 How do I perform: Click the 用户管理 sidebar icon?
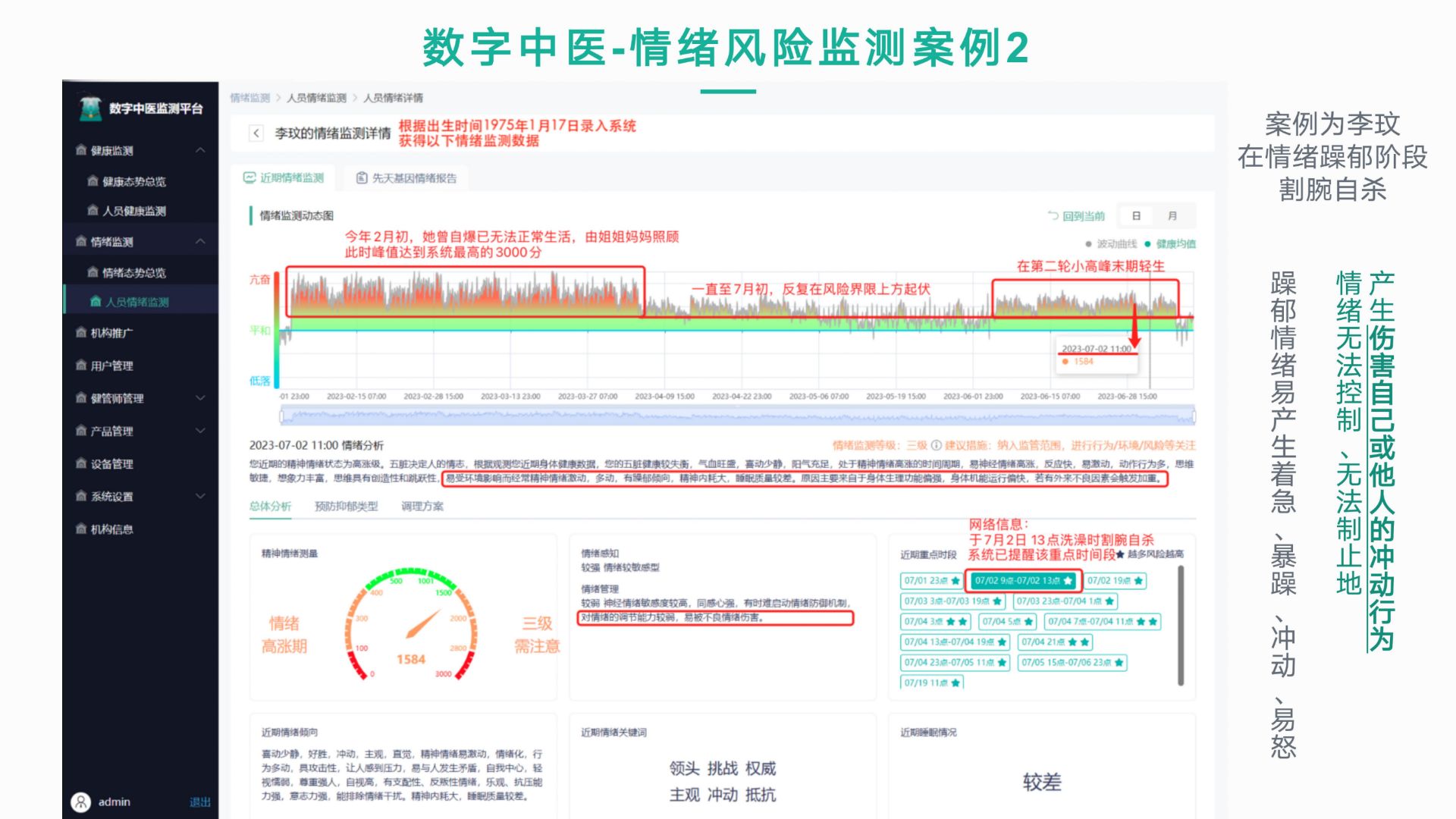81,365
